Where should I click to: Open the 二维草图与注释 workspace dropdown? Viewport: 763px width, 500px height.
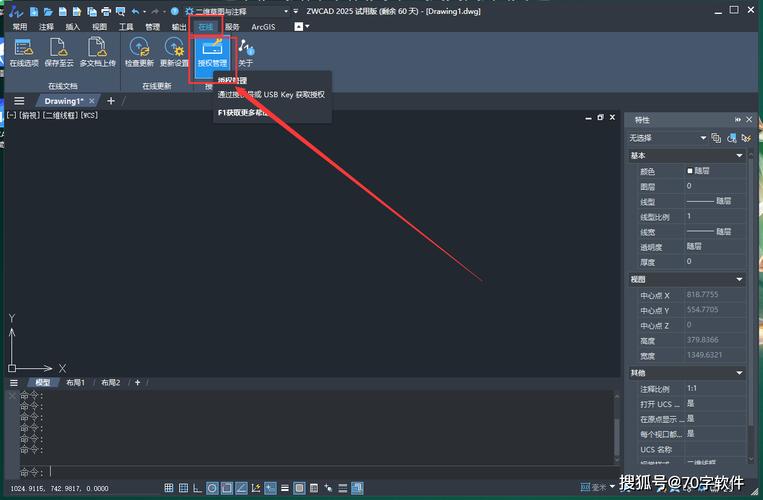click(238, 11)
